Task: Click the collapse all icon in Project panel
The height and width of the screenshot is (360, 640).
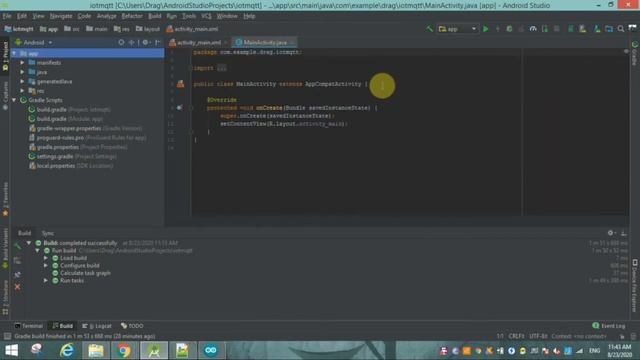Action: coord(131,42)
